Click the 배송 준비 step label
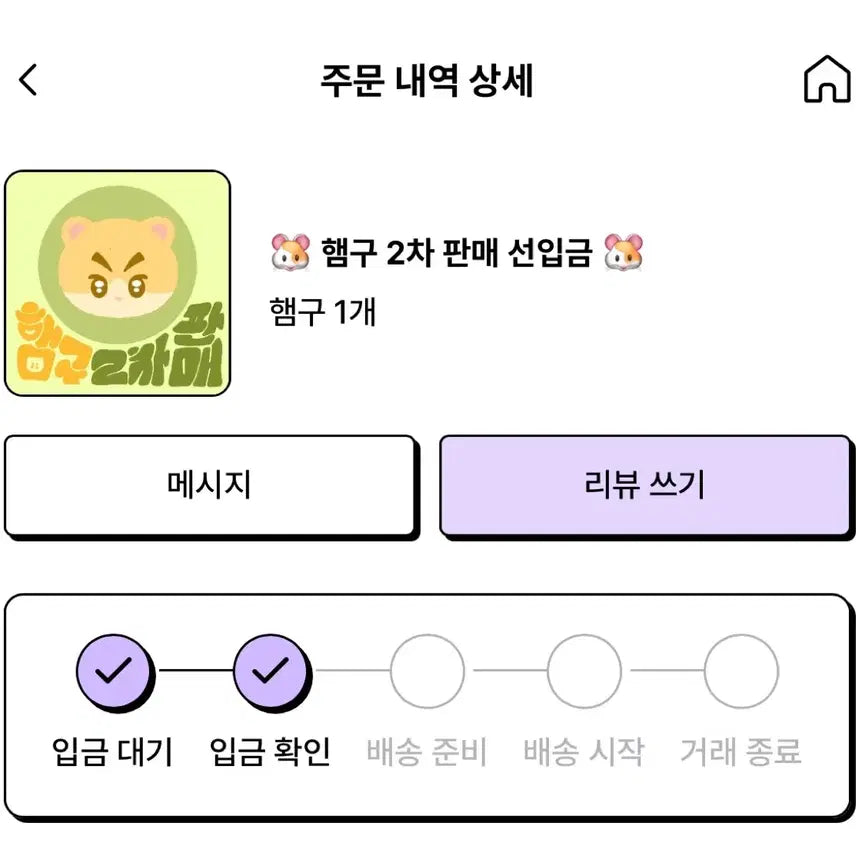 [427, 752]
